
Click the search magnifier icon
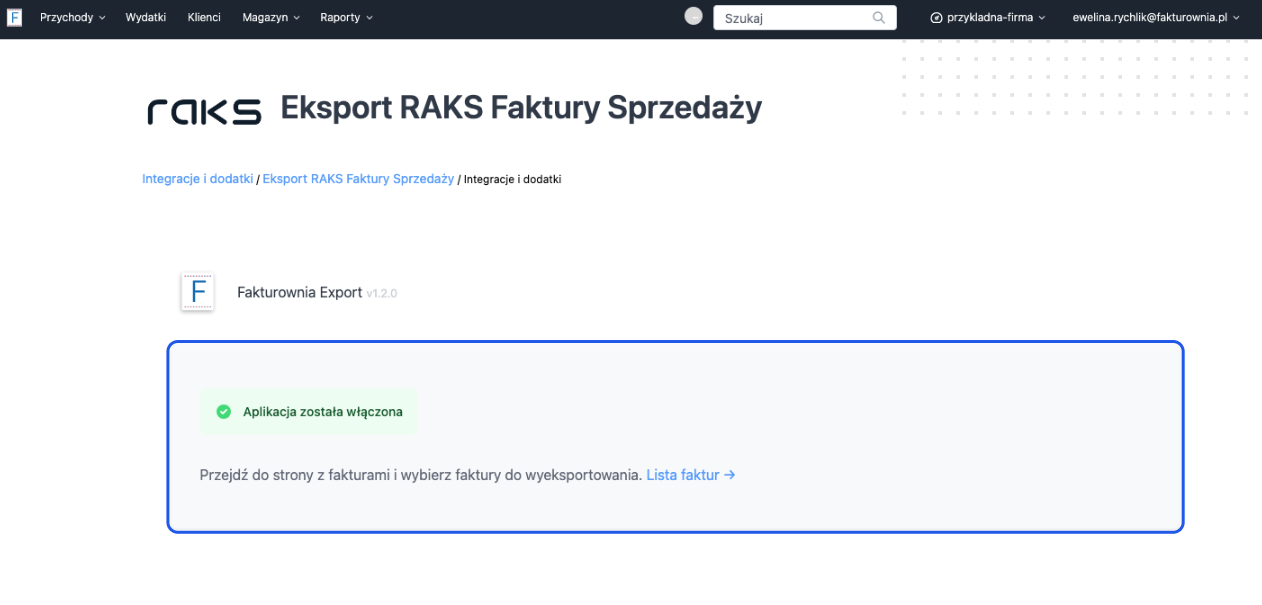(878, 17)
